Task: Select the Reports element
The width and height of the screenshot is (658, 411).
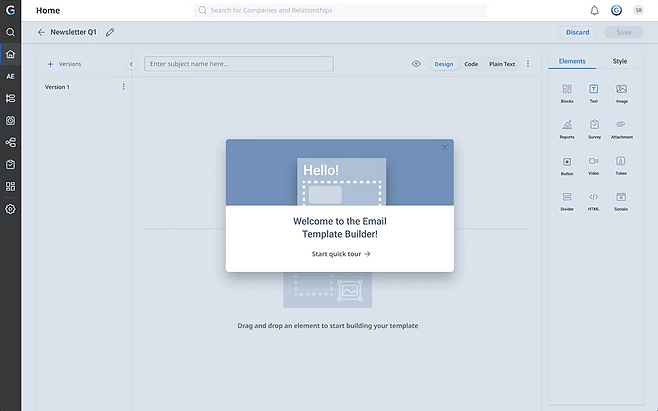Action: 567,129
